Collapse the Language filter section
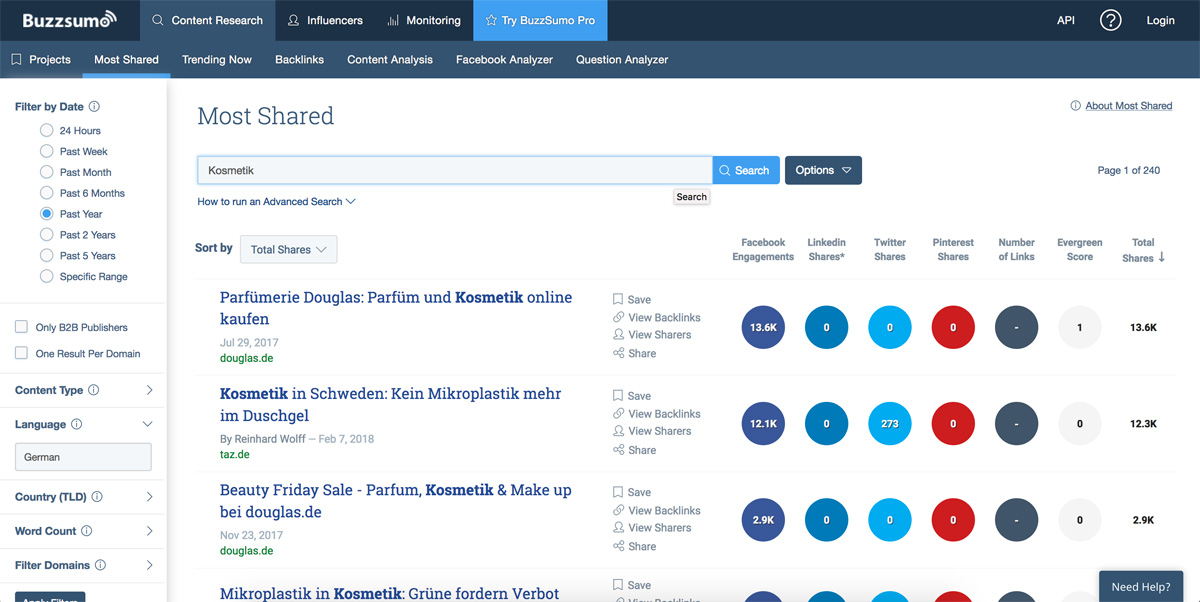 tap(148, 424)
